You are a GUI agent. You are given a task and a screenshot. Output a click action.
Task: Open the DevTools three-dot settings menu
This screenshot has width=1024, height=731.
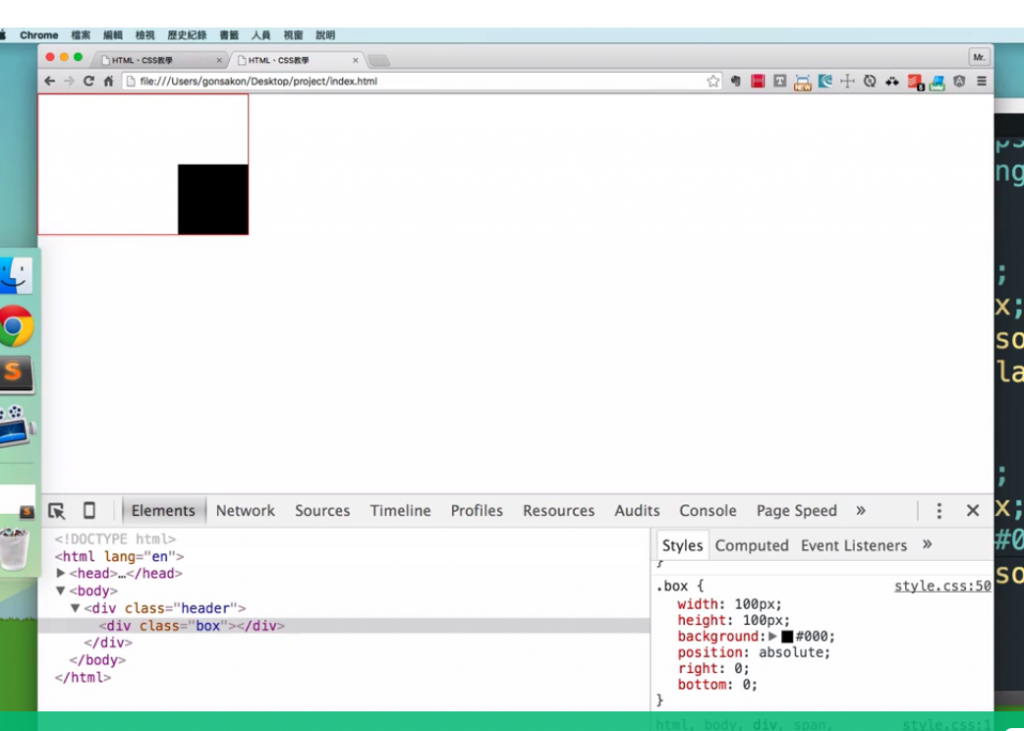(939, 511)
